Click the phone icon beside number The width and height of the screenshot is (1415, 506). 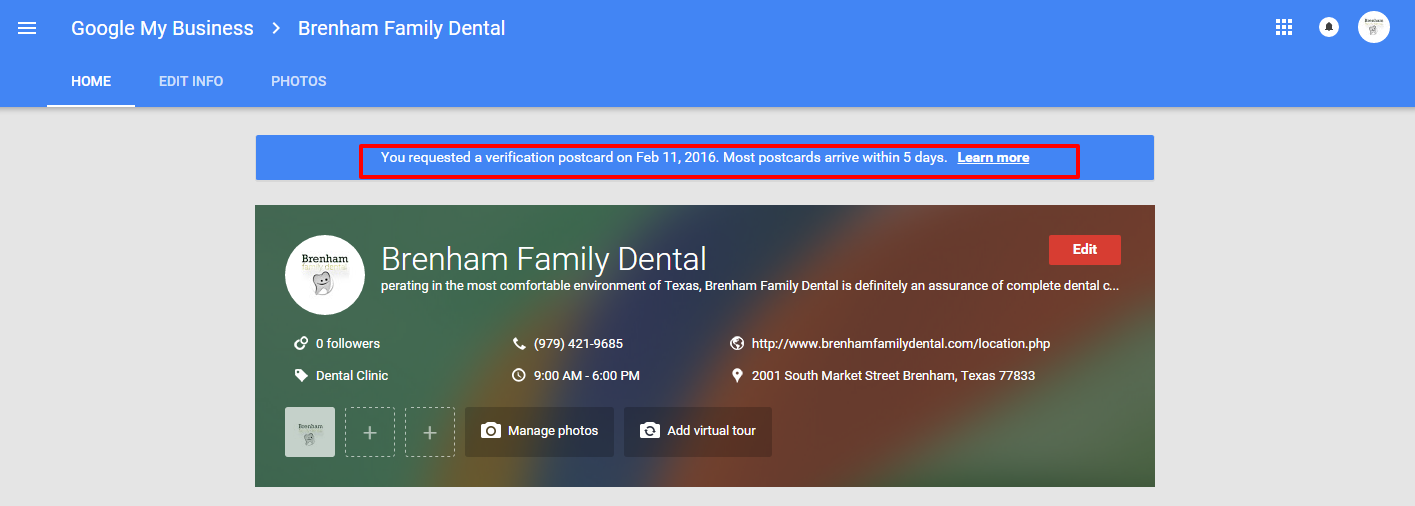click(x=518, y=343)
